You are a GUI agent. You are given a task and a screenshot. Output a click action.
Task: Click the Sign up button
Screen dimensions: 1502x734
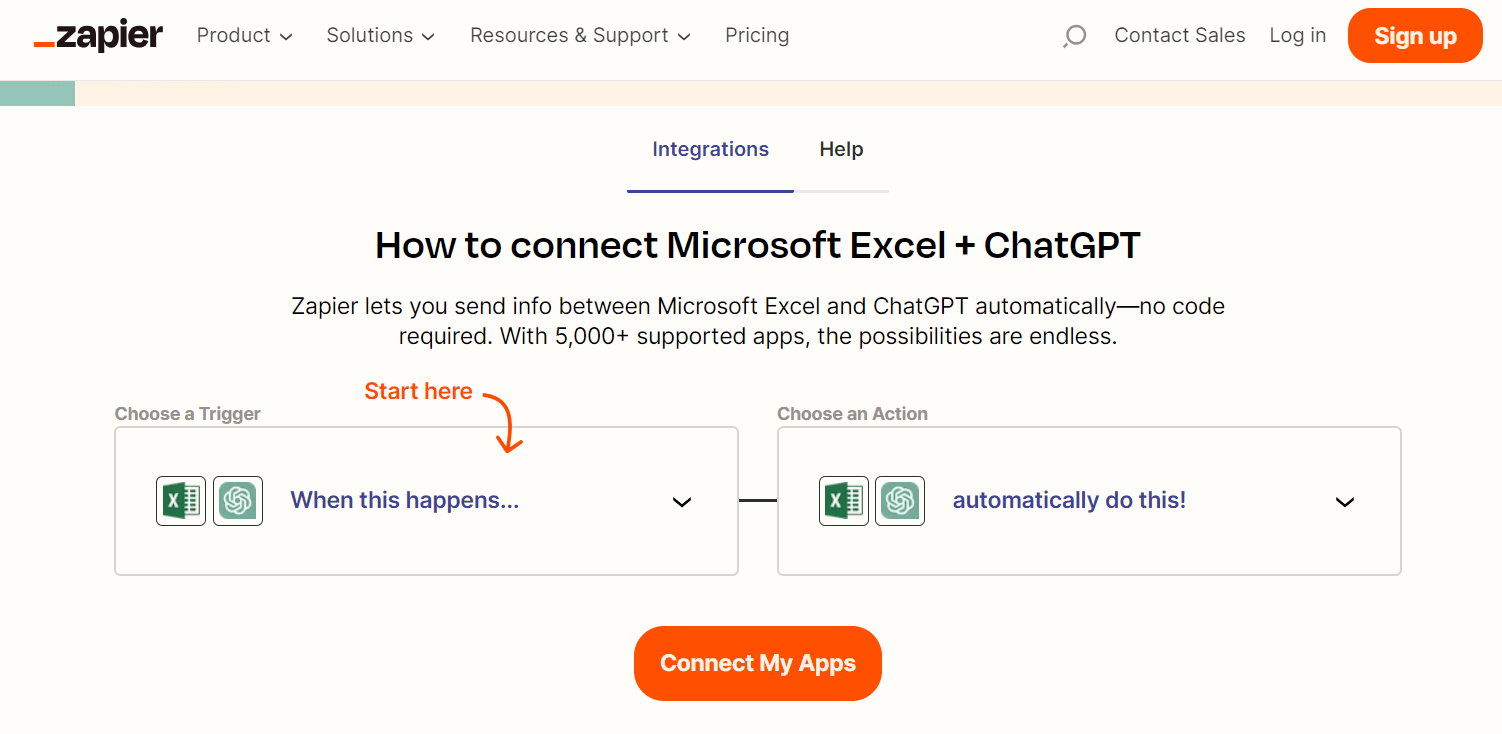pyautogui.click(x=1414, y=35)
